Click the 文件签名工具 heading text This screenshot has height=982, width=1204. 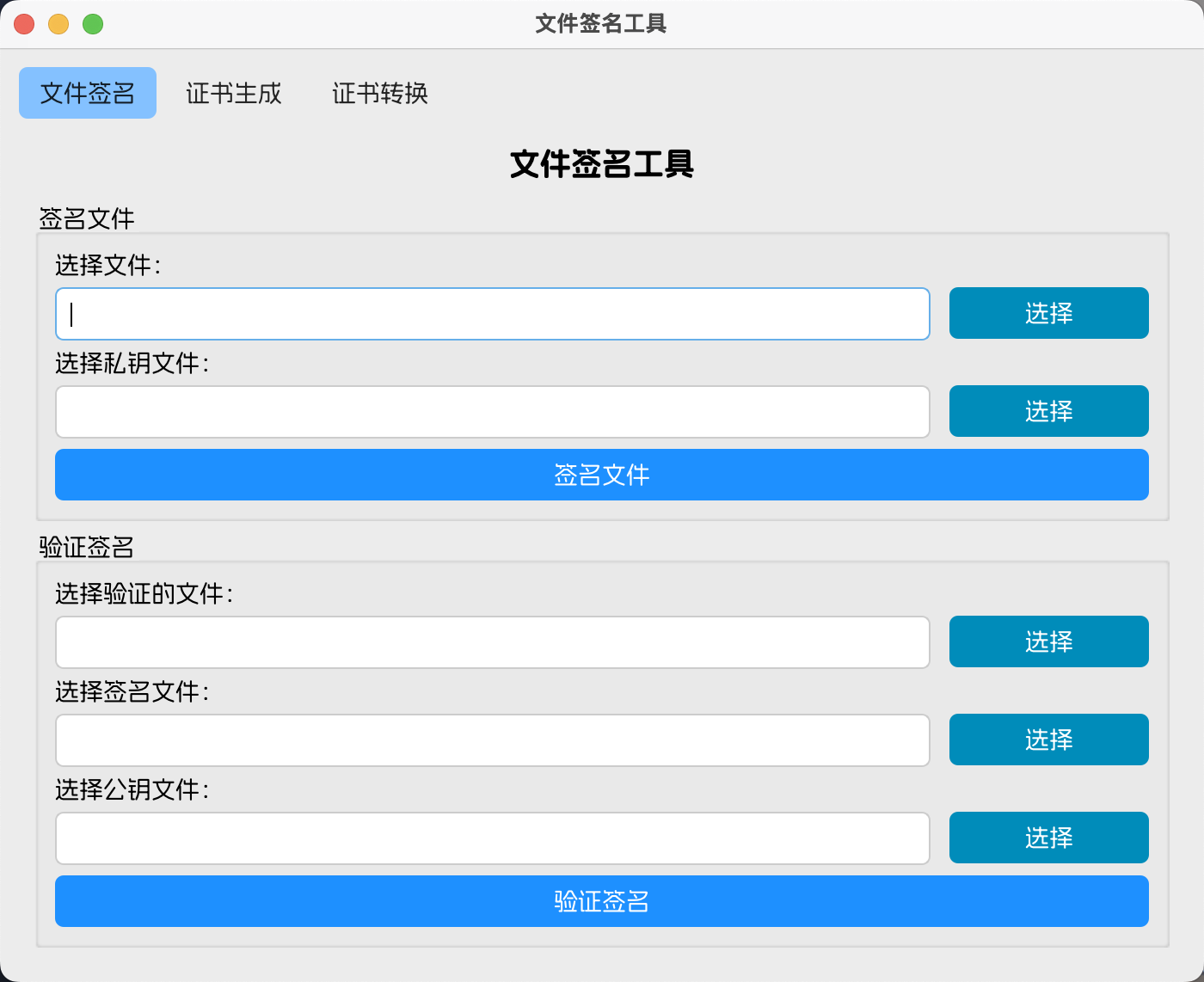tap(602, 164)
